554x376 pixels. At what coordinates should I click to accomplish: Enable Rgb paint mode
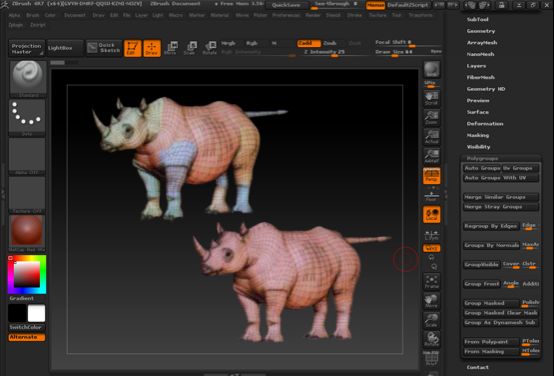(x=252, y=43)
